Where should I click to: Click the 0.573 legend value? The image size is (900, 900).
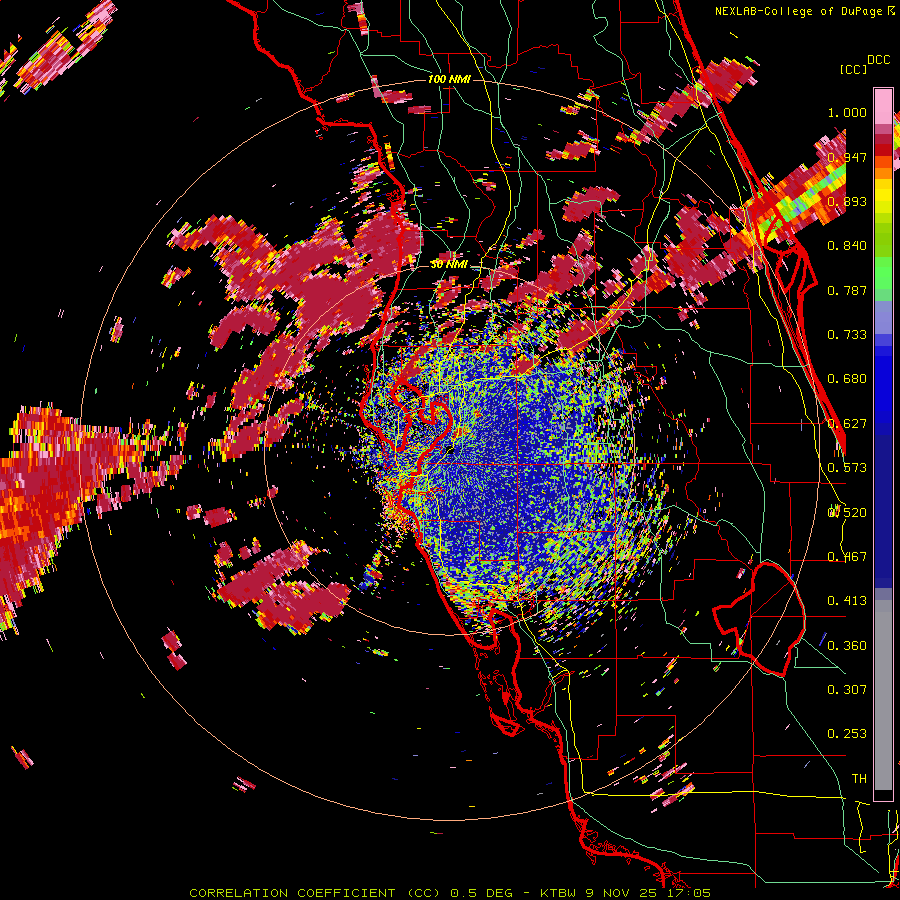point(847,468)
